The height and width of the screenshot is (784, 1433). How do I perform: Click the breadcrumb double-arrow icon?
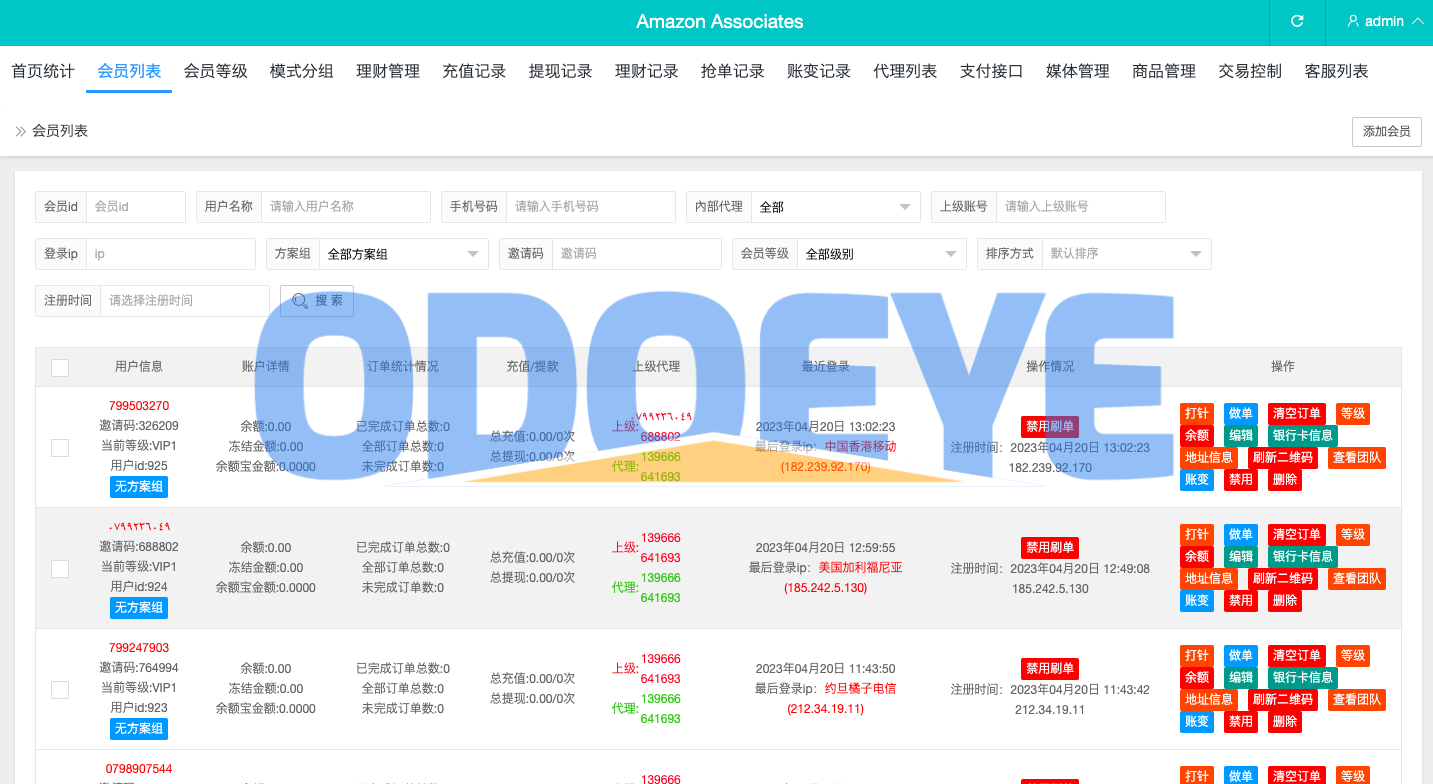pyautogui.click(x=20, y=131)
